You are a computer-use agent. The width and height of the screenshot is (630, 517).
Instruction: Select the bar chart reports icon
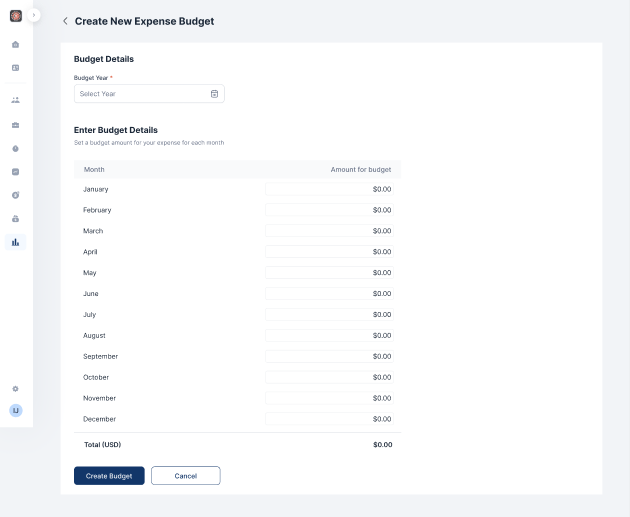coord(15,242)
